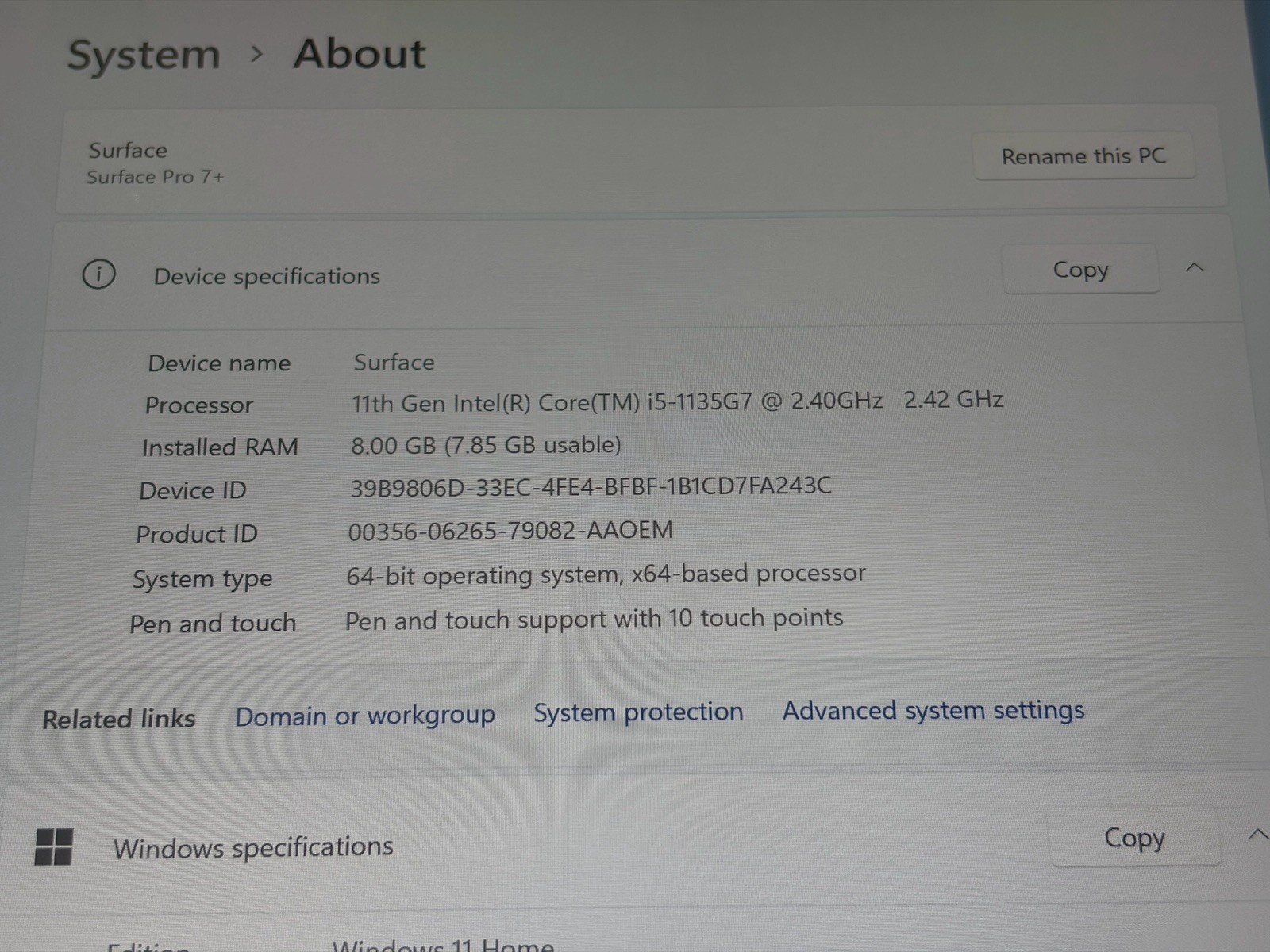Click the Rename this PC button
This screenshot has width=1270, height=952.
coord(1083,156)
